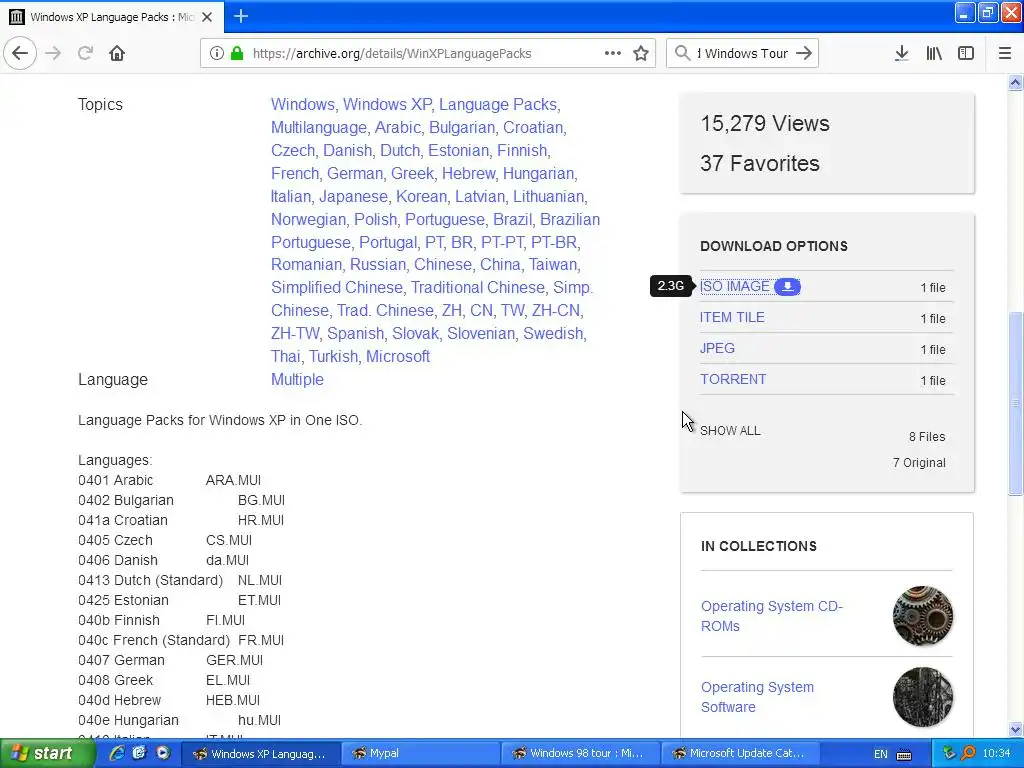Open the ITEM TILE download option

click(x=732, y=317)
